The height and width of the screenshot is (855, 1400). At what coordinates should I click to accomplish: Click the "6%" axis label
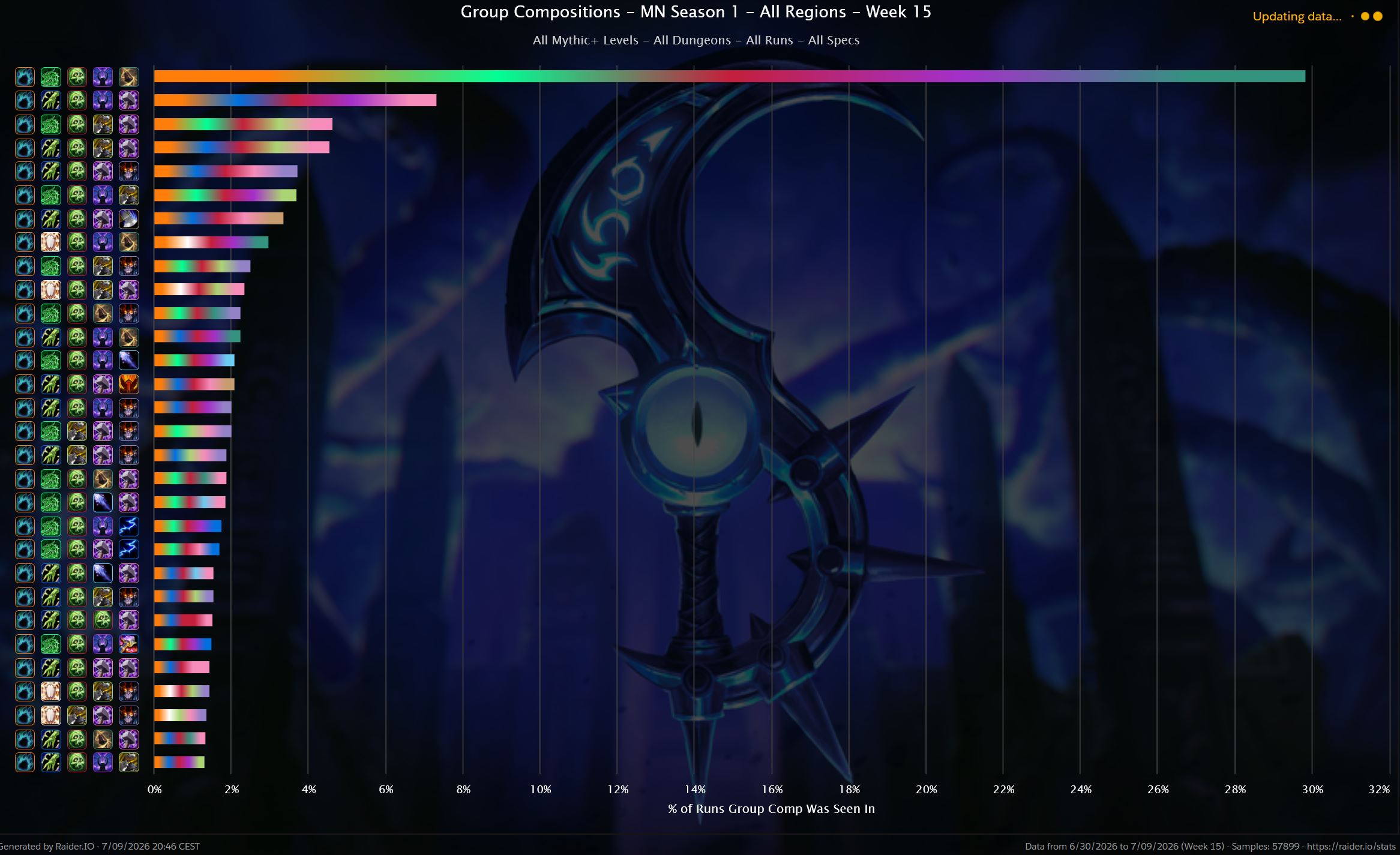(386, 790)
